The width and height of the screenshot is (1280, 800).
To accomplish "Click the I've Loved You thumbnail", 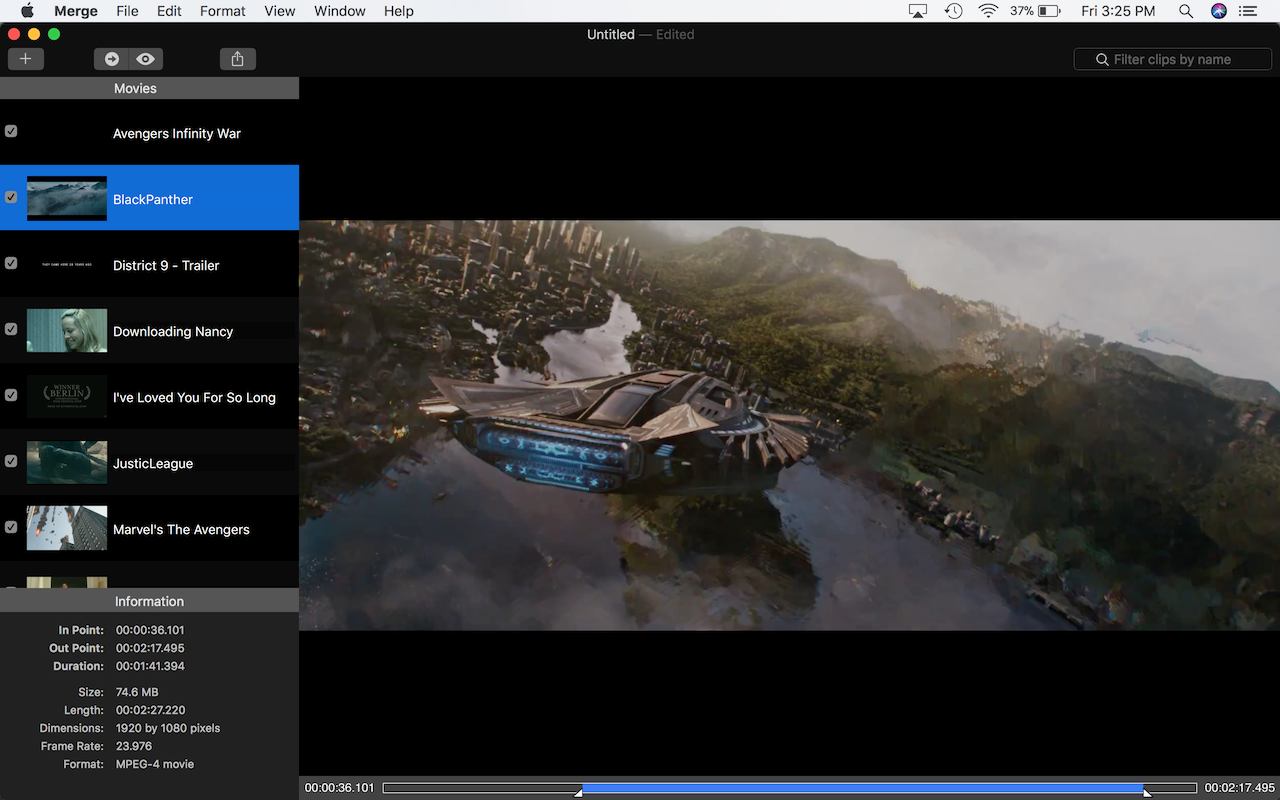I will click(67, 396).
